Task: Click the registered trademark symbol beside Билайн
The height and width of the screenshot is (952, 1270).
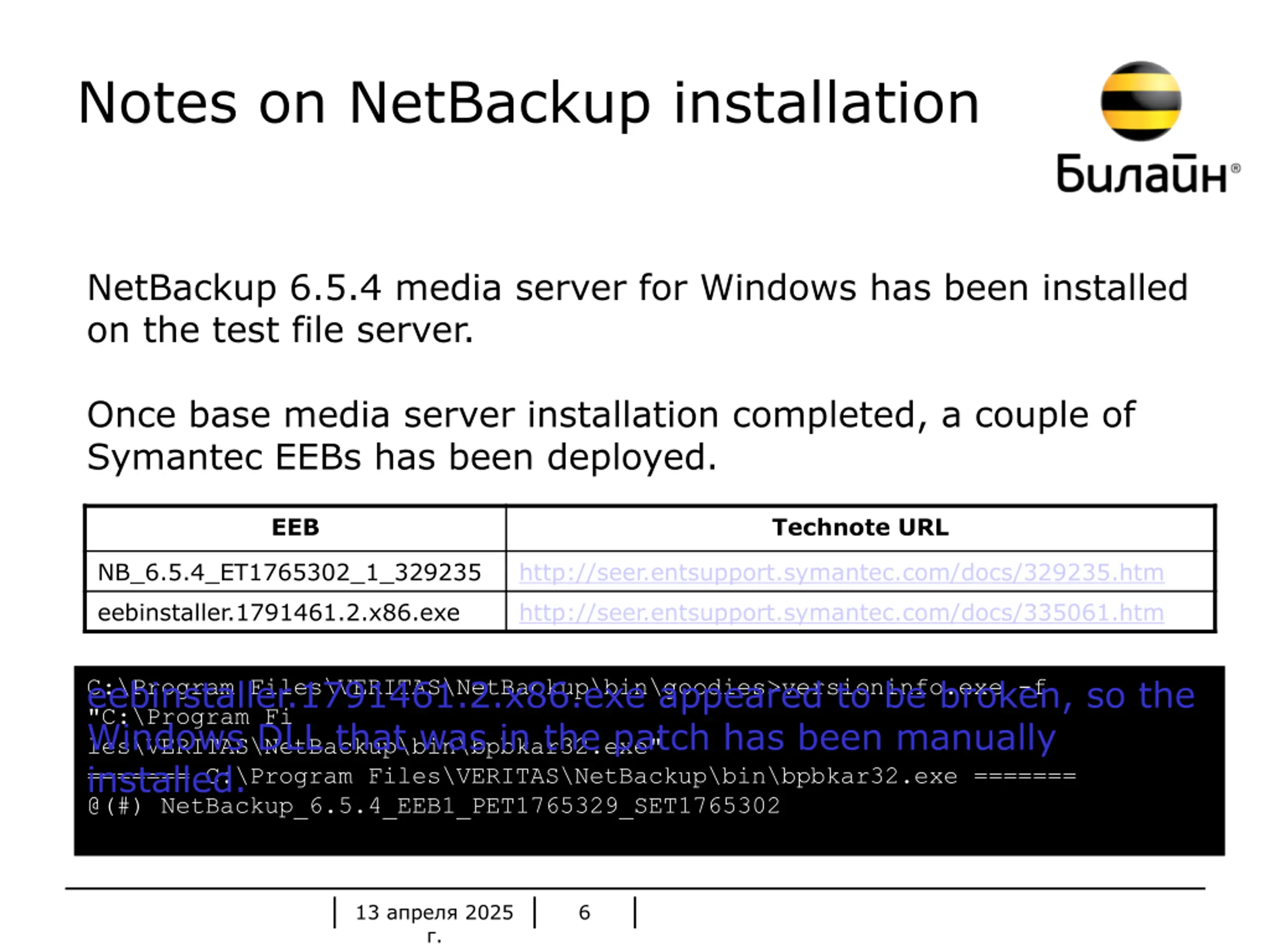Action: pos(1236,168)
